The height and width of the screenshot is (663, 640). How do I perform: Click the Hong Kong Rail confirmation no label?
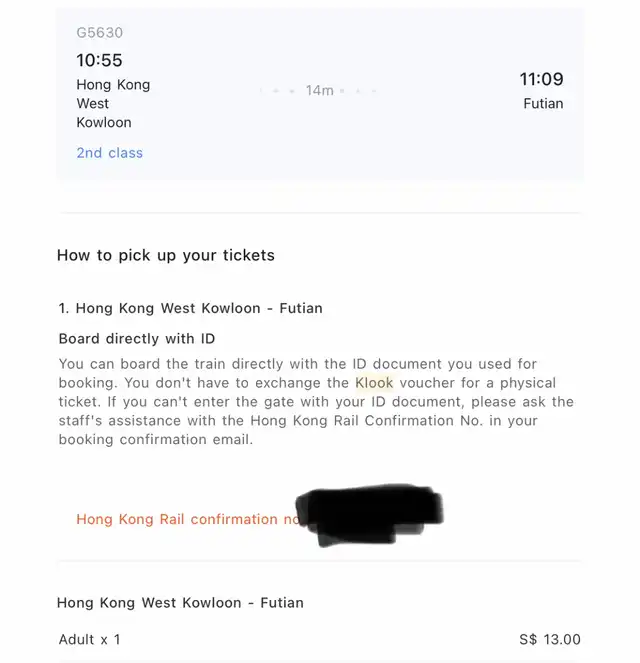(188, 519)
